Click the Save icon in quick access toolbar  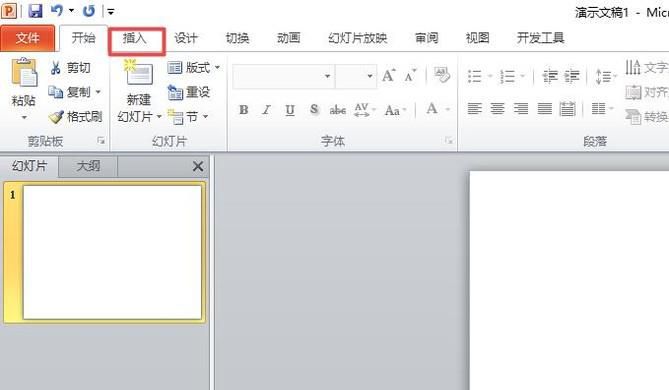[35, 10]
